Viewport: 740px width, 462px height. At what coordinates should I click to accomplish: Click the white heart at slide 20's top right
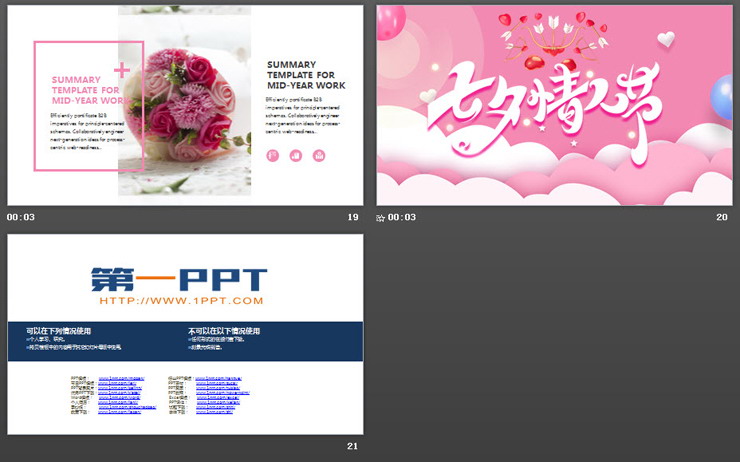(x=666, y=39)
